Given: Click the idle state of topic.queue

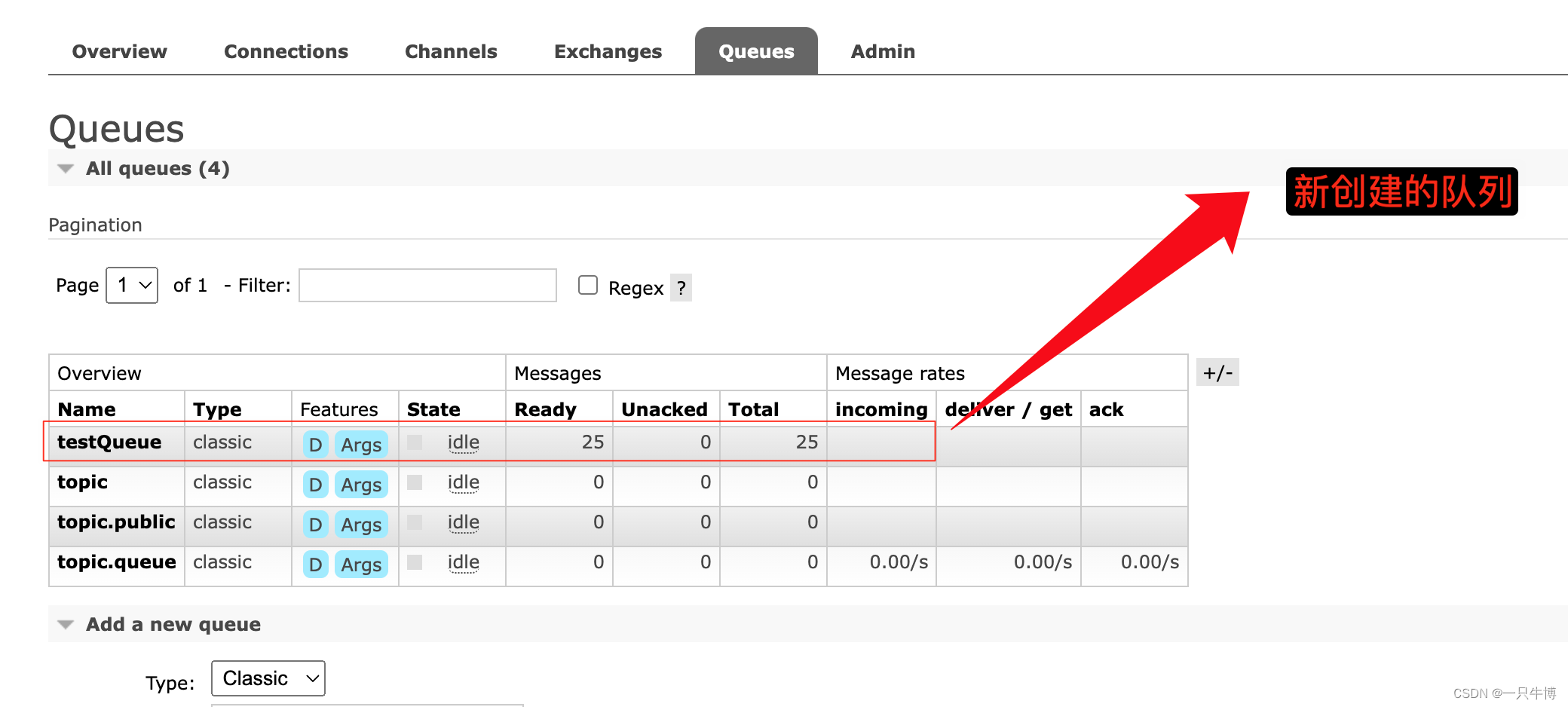Looking at the screenshot, I should click(x=463, y=562).
